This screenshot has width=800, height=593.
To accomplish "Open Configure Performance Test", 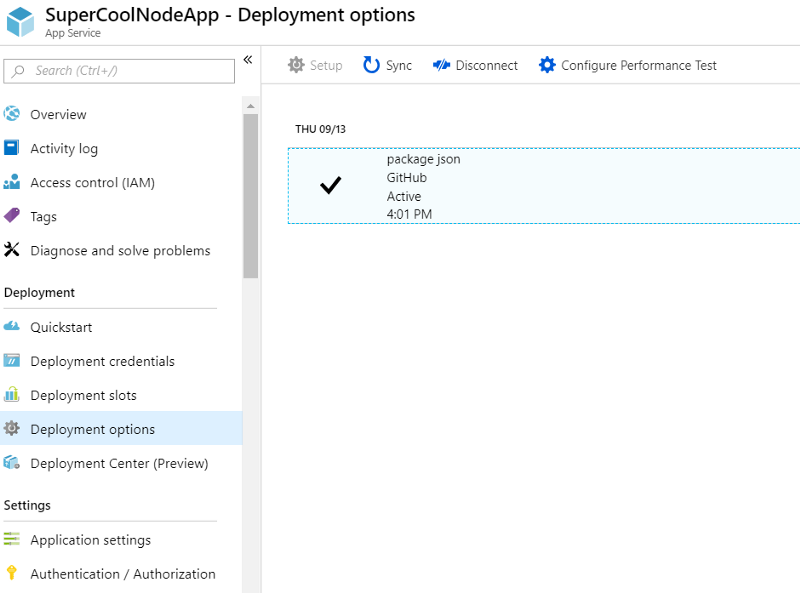I will pos(639,65).
